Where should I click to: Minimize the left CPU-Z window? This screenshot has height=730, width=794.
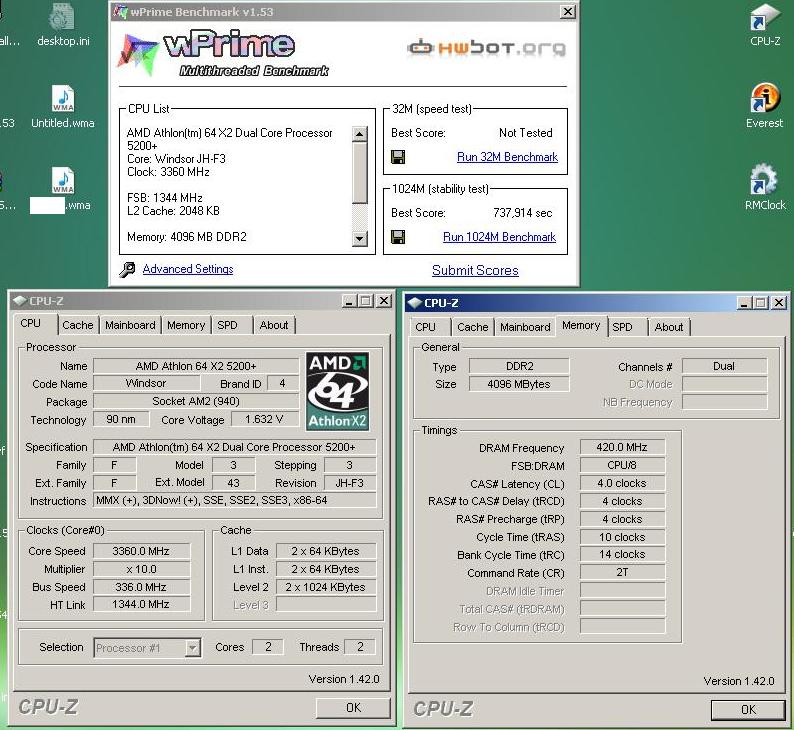(348, 301)
